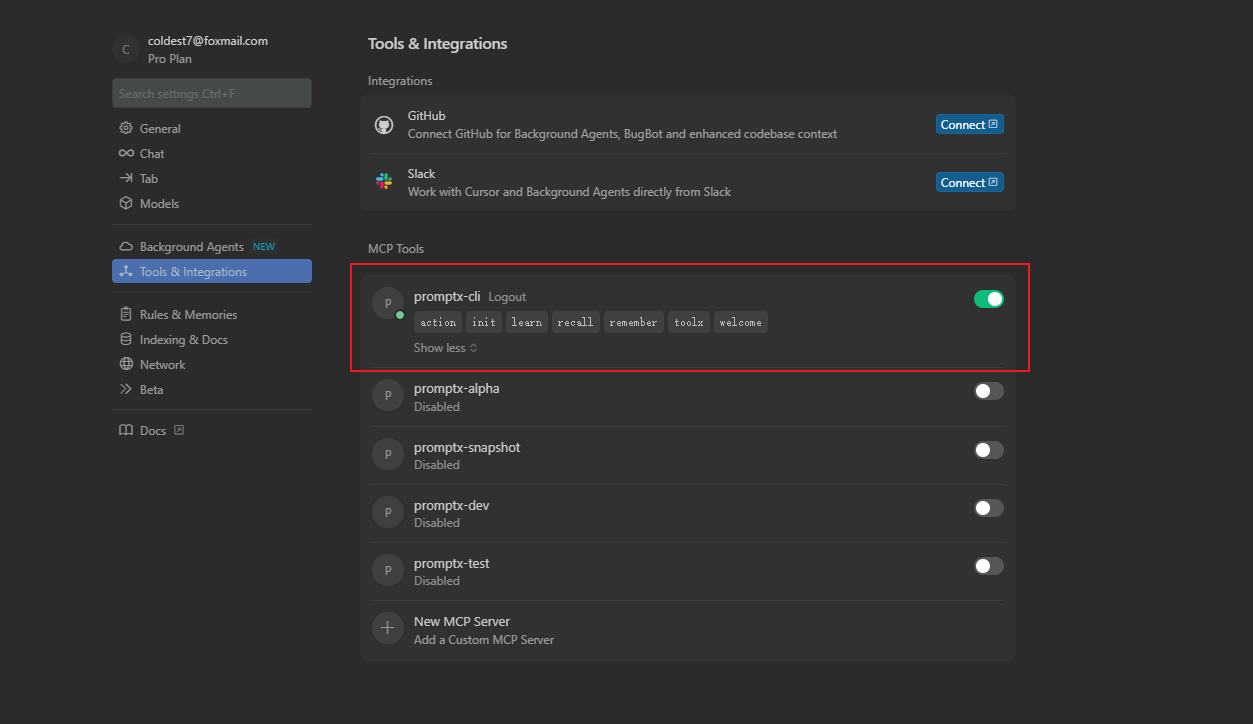1253x724 pixels.
Task: Open the Network settings section
Action: coord(212,364)
